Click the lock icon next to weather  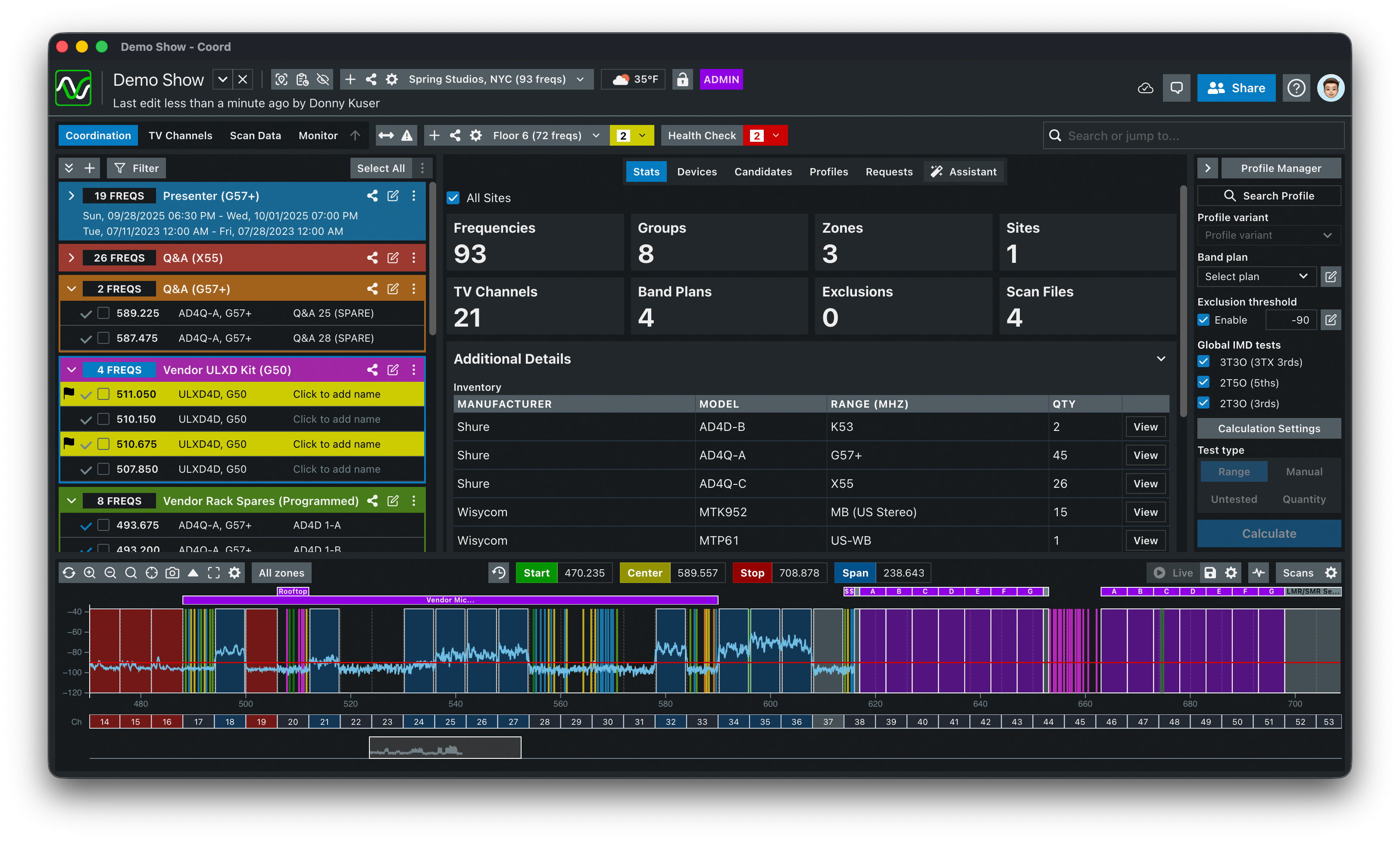click(x=682, y=79)
